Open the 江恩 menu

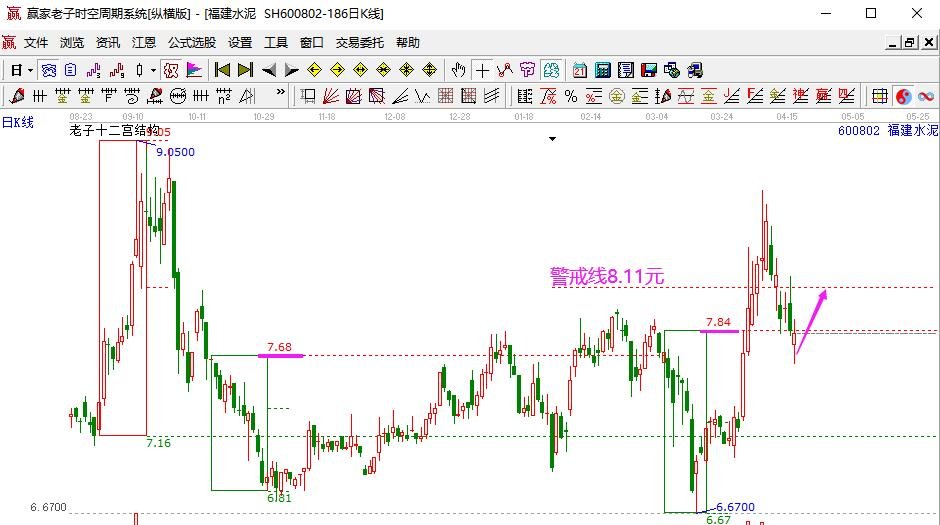pos(144,43)
